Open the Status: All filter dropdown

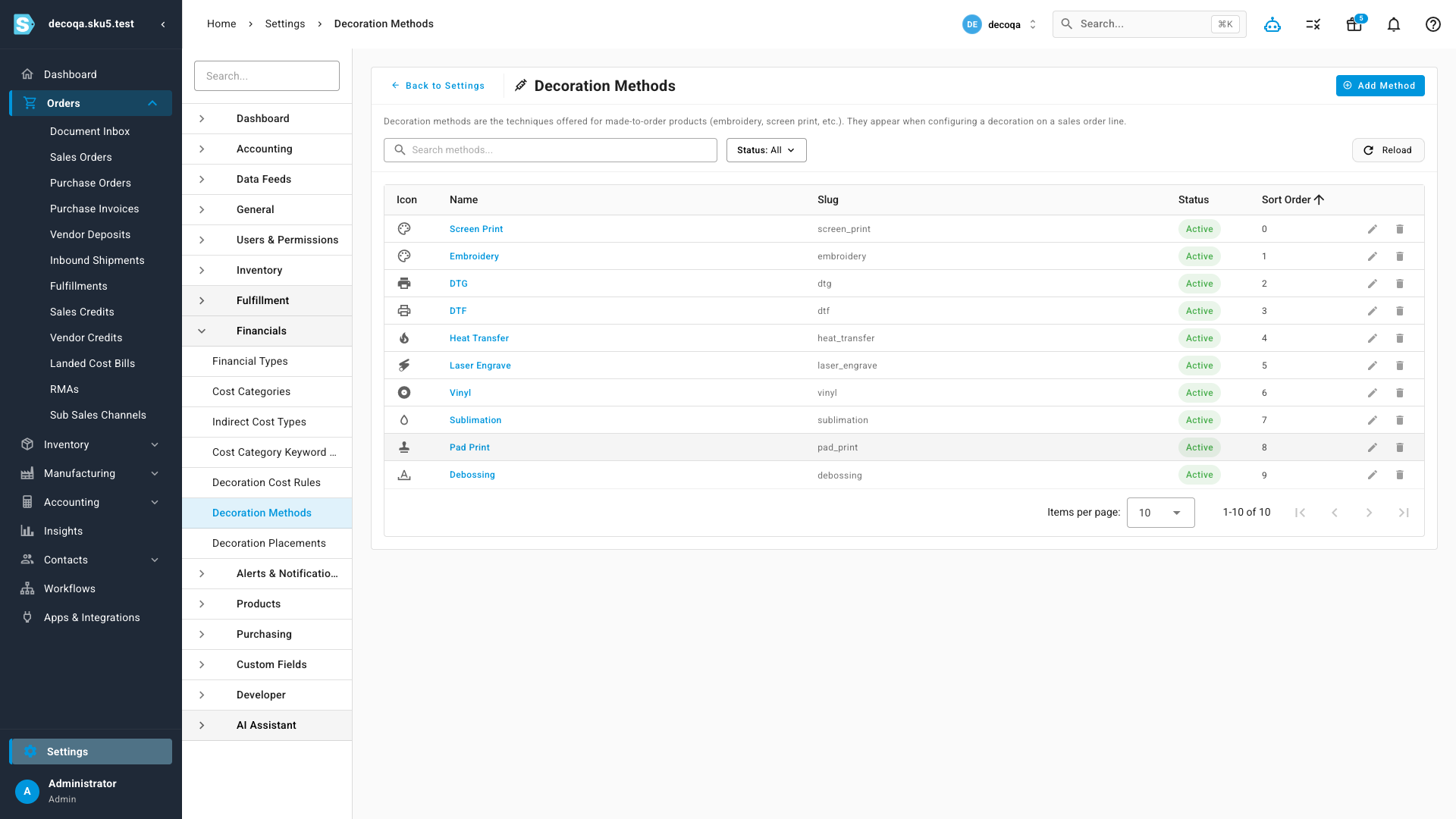point(766,150)
